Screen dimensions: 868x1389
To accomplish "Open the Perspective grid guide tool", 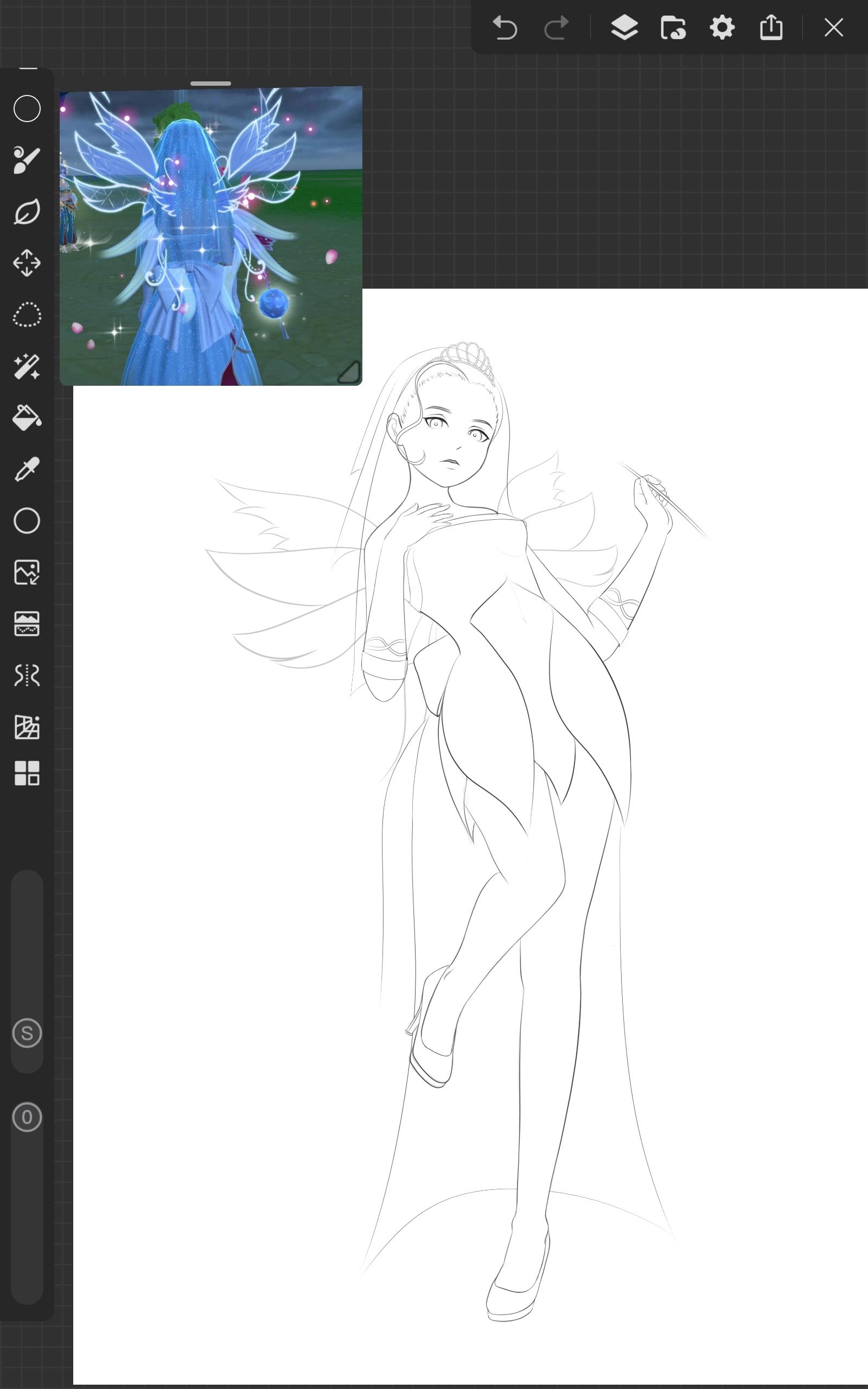I will point(27,727).
